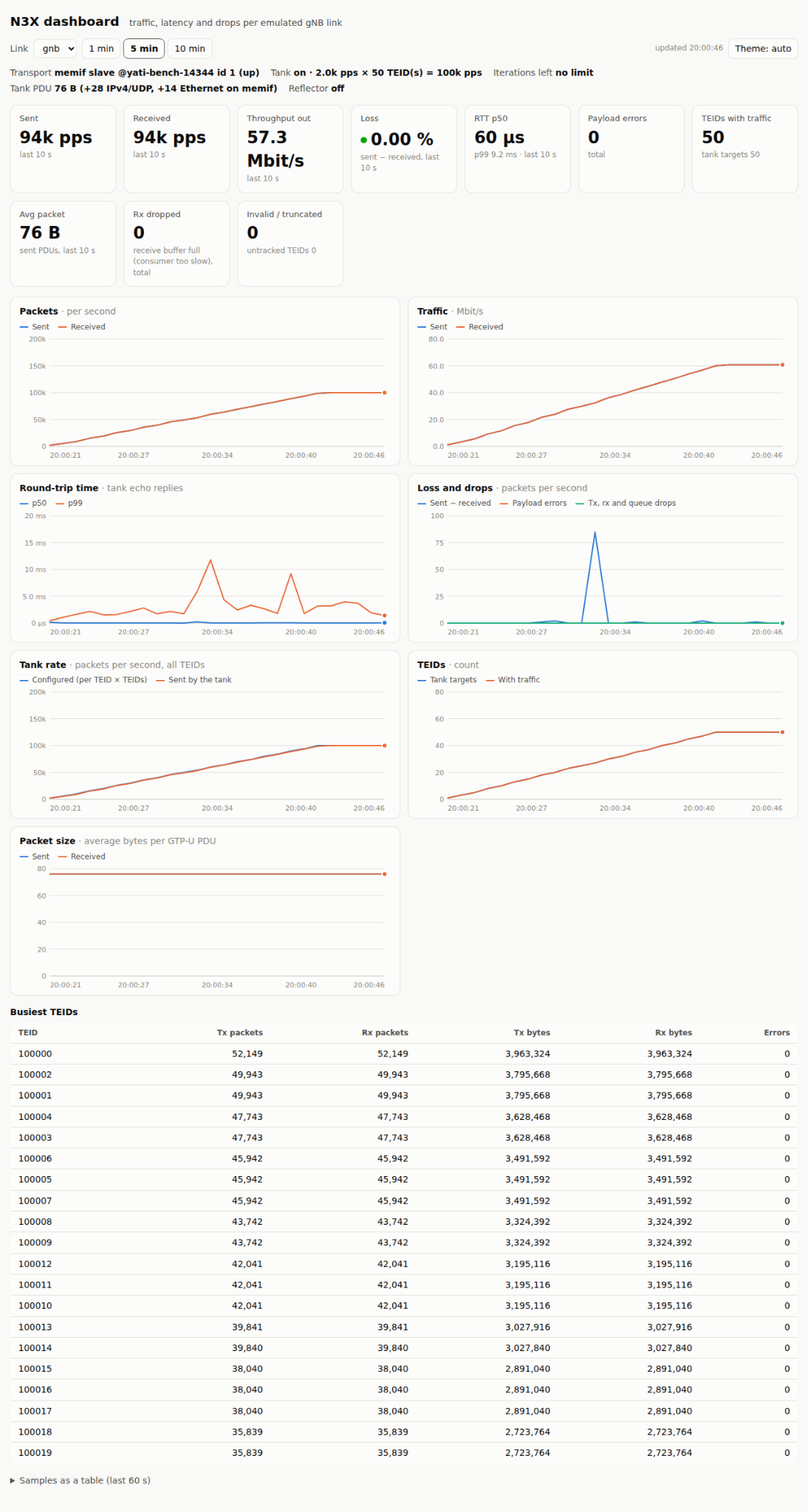The image size is (808, 1512).
Task: Toggle Sent legend in Traffic chart
Action: [433, 327]
